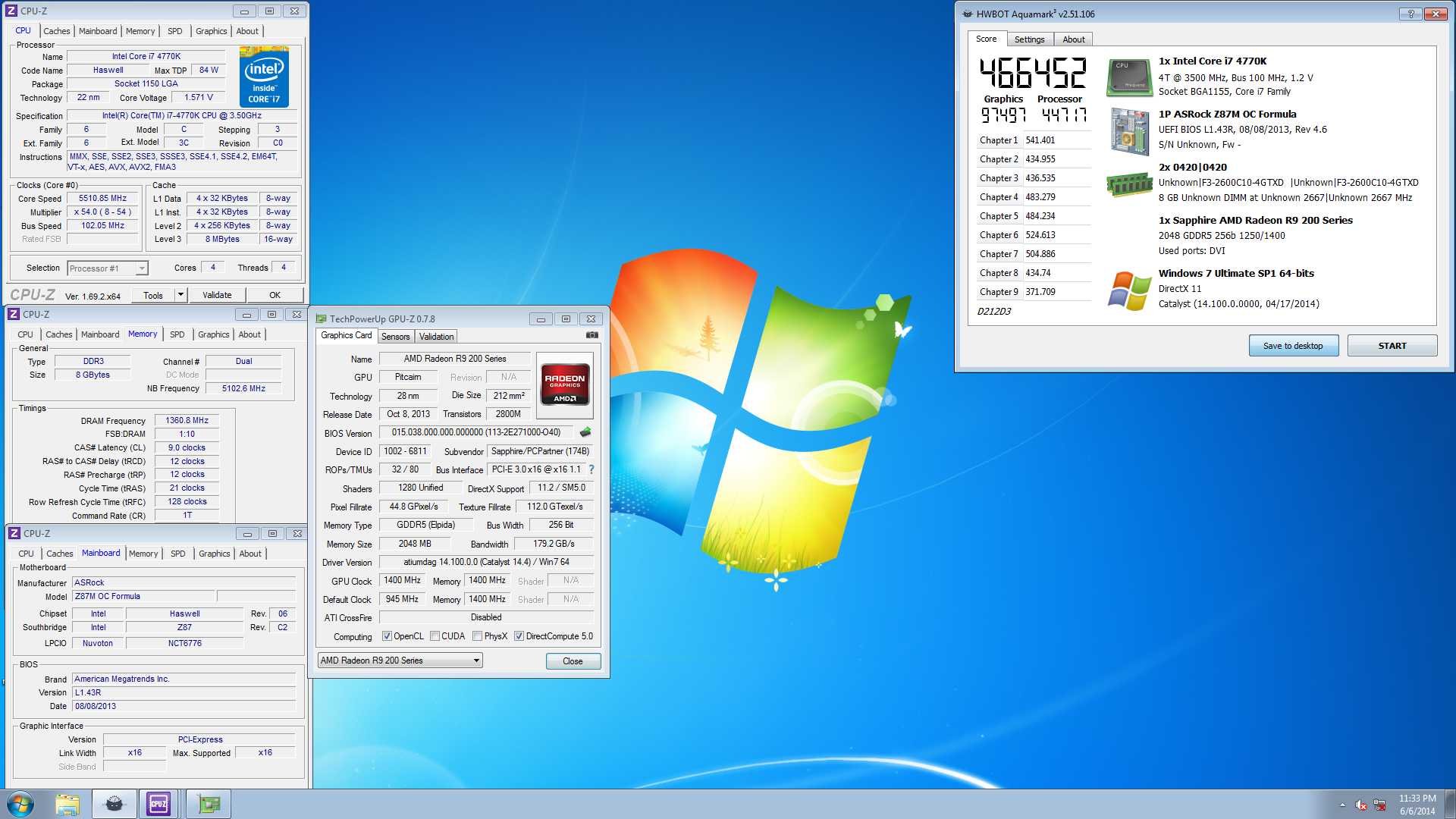Open the Sensors tab in GPU-Z
This screenshot has height=819, width=1456.
pyautogui.click(x=395, y=337)
